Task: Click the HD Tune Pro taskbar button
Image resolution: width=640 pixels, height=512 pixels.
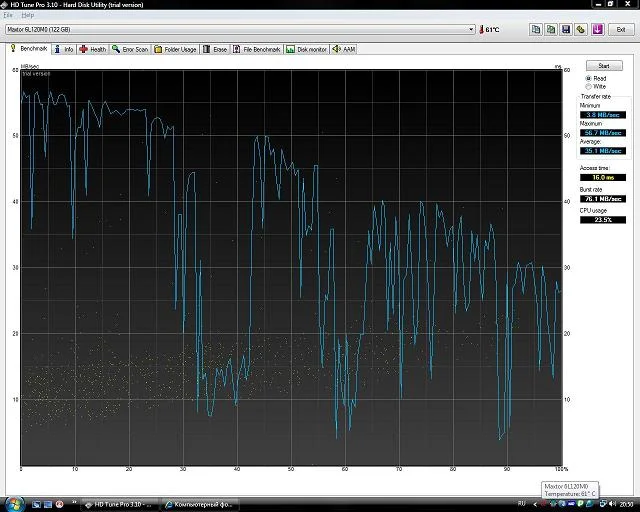Action: [x=120, y=504]
